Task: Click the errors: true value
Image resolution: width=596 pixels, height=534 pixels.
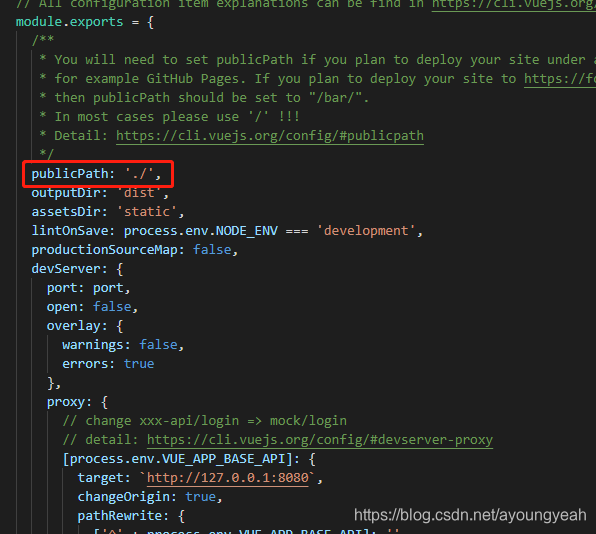Action: (x=139, y=364)
